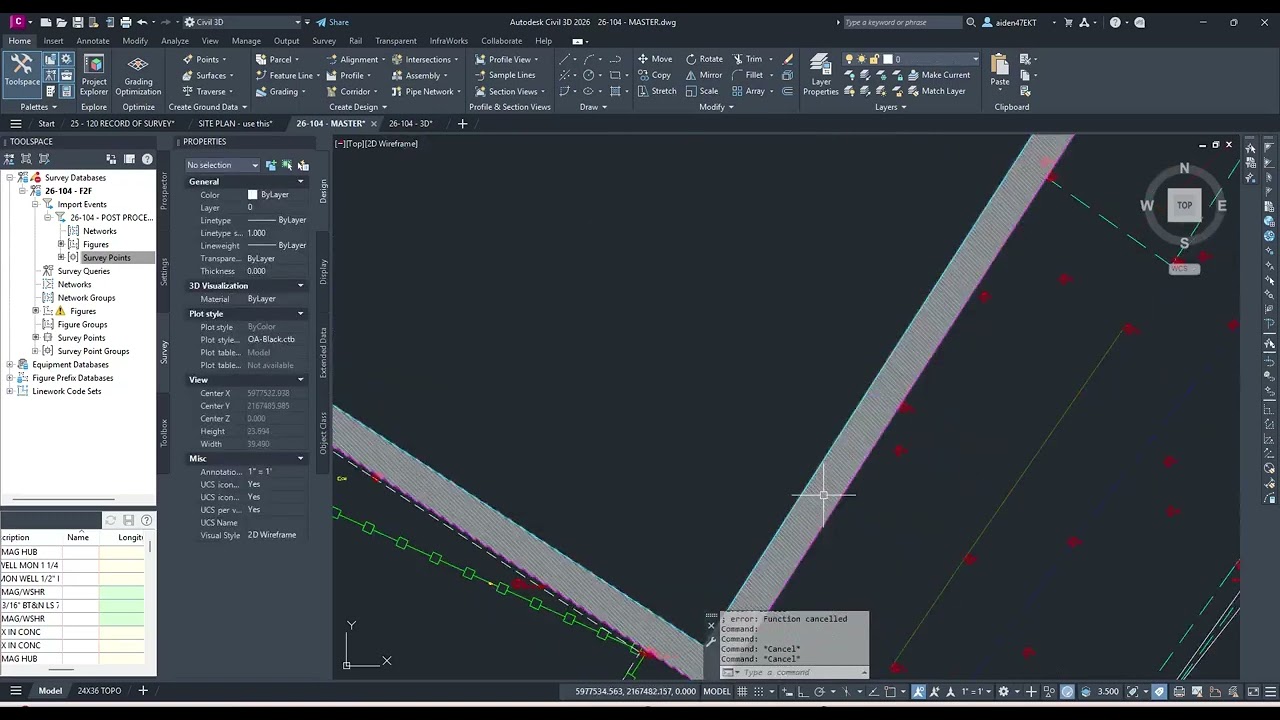Select the Stretch tool
This screenshot has width=1280, height=720.
656,91
